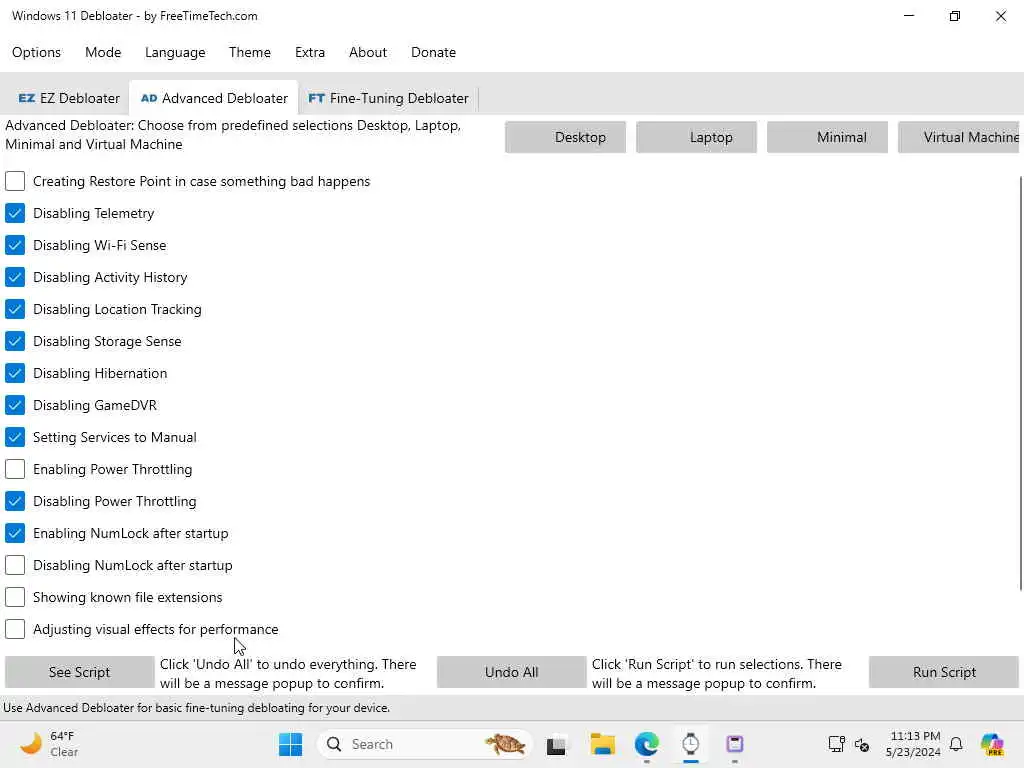Open the weather widget showing 64°F
Screen dimensions: 1024x768
coord(49,744)
